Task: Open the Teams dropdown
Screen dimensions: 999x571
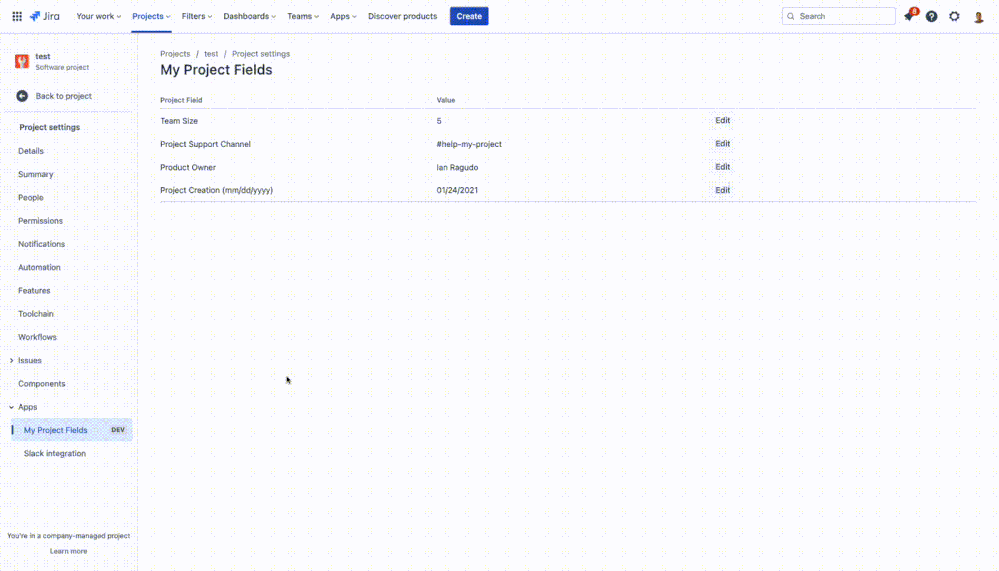Action: pyautogui.click(x=303, y=17)
